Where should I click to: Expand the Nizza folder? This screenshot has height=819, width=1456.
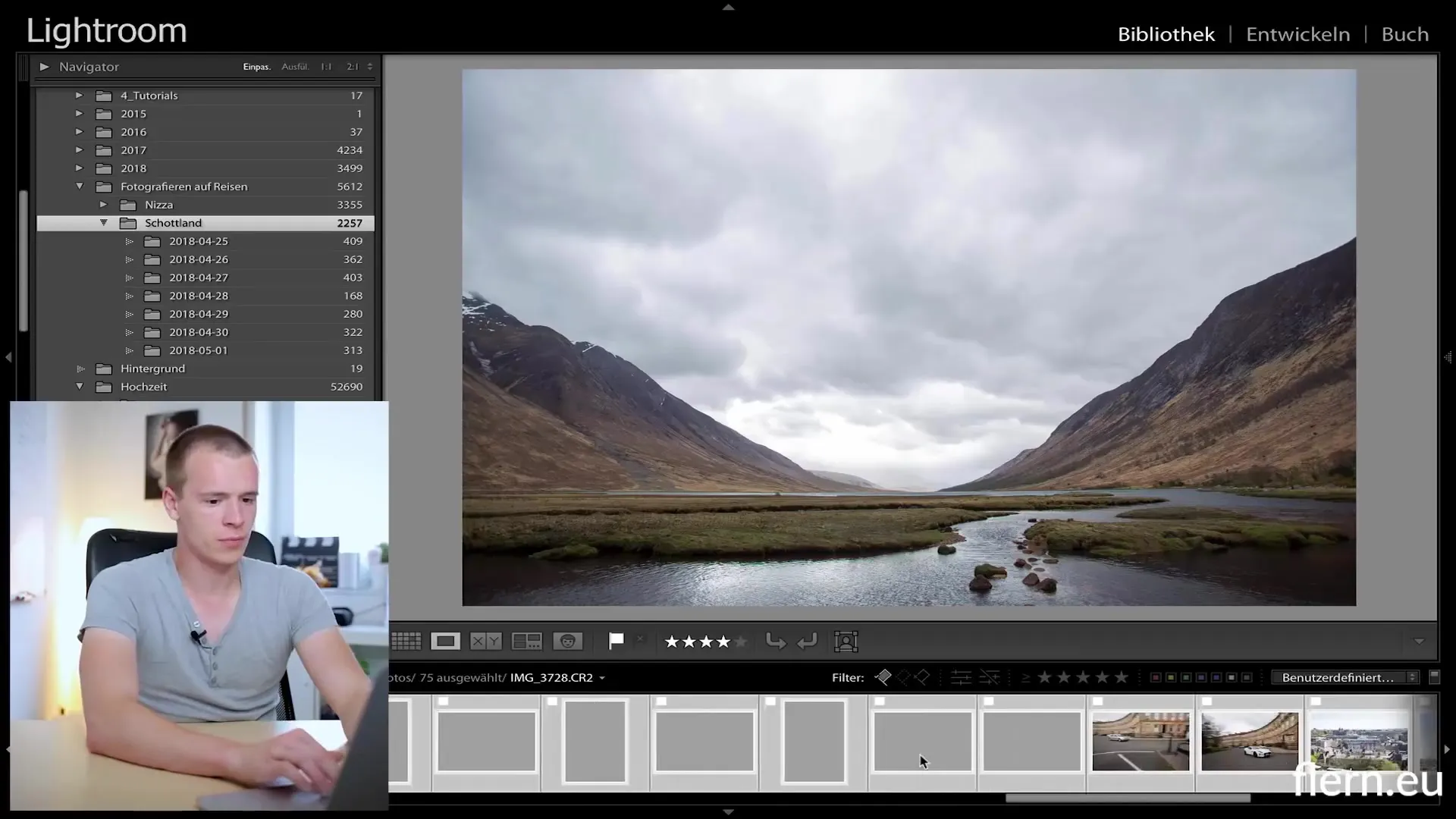[103, 205]
